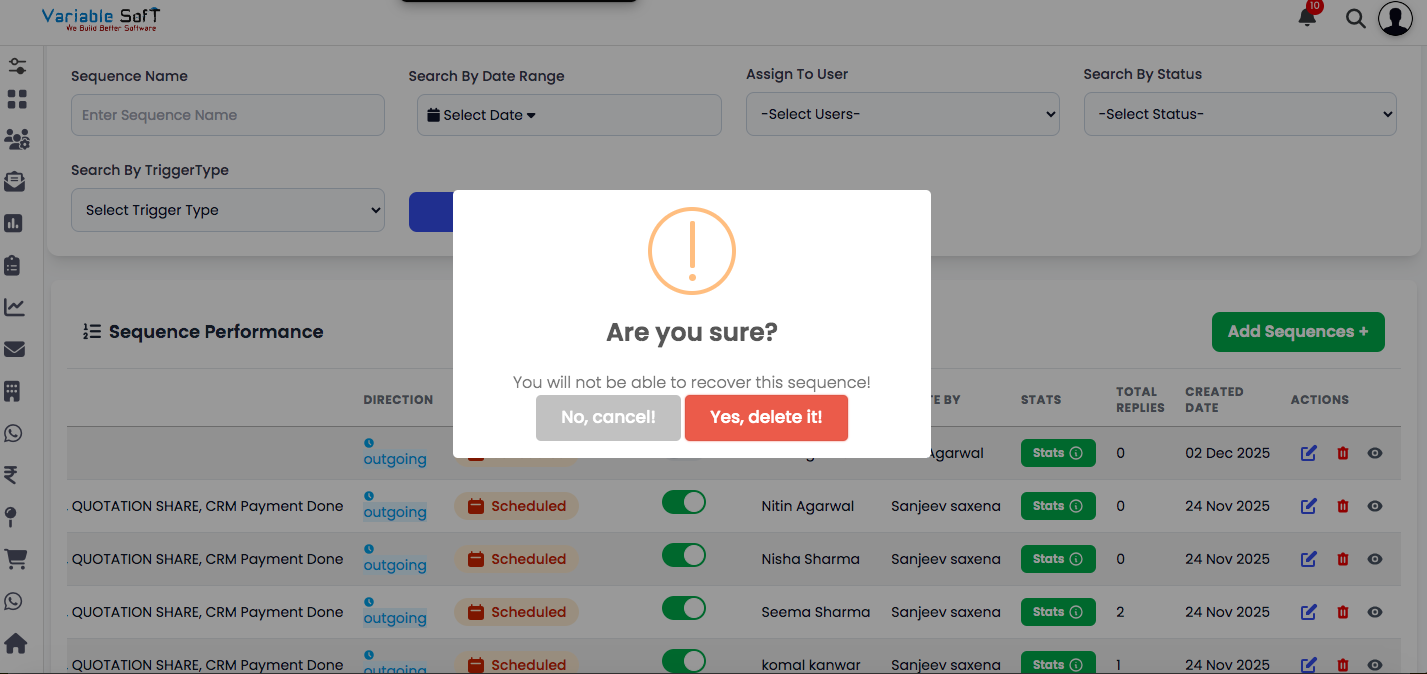Screen dimensions: 1427x674
Task: Expand the Select Users dropdown
Action: click(x=902, y=114)
